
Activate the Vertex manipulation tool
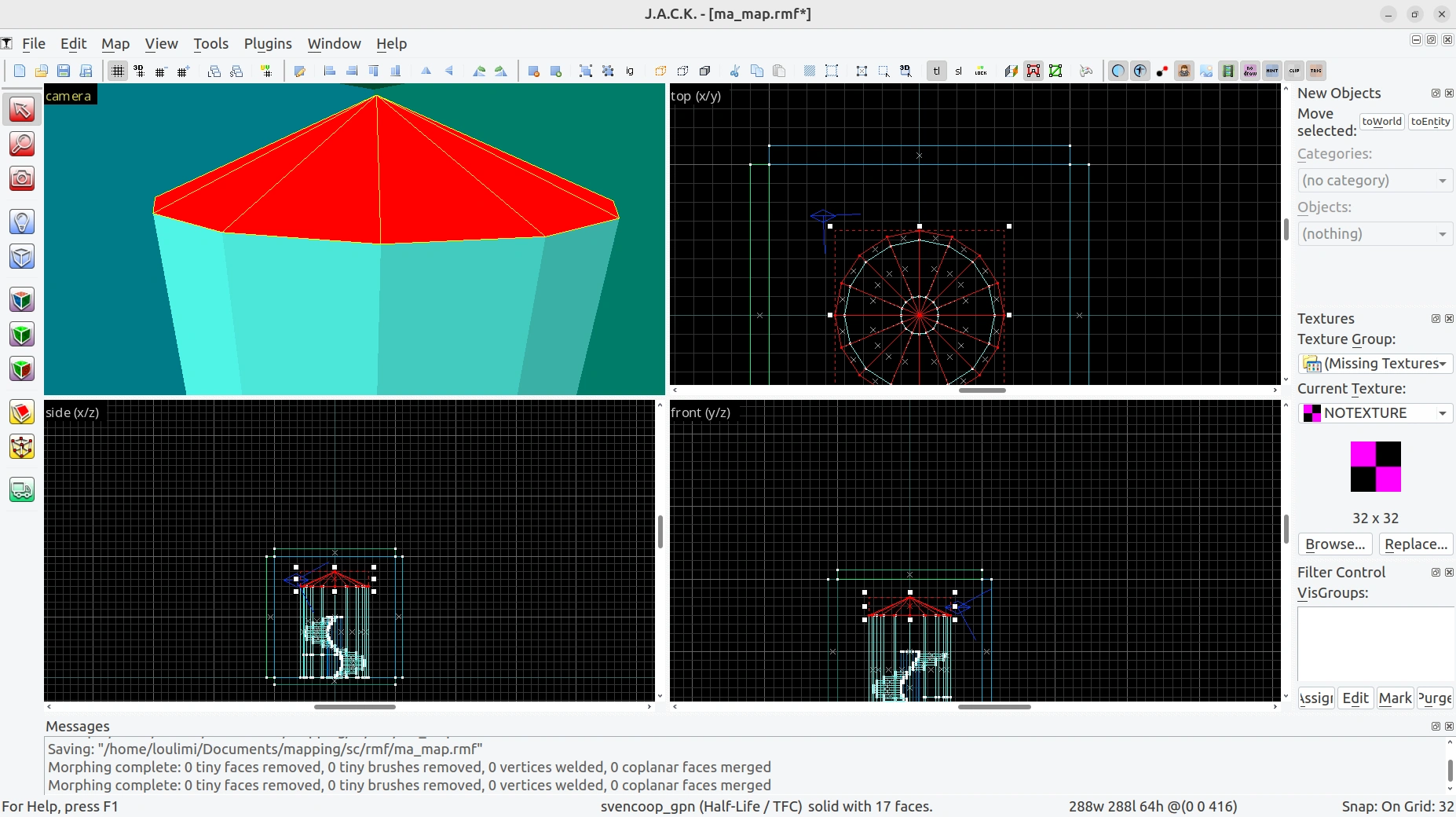pos(22,447)
